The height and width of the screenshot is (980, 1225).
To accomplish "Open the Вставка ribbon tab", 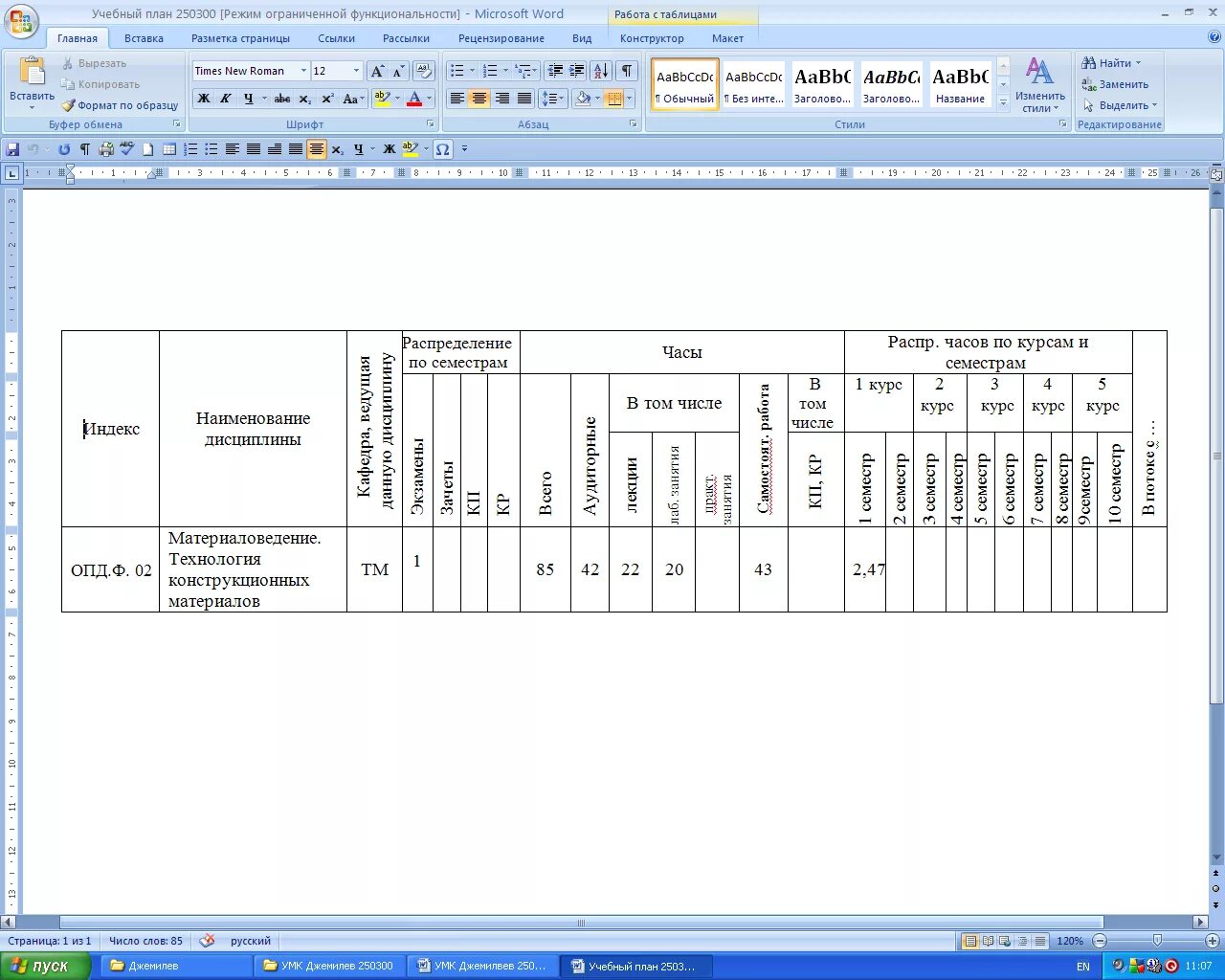I will click(x=144, y=38).
